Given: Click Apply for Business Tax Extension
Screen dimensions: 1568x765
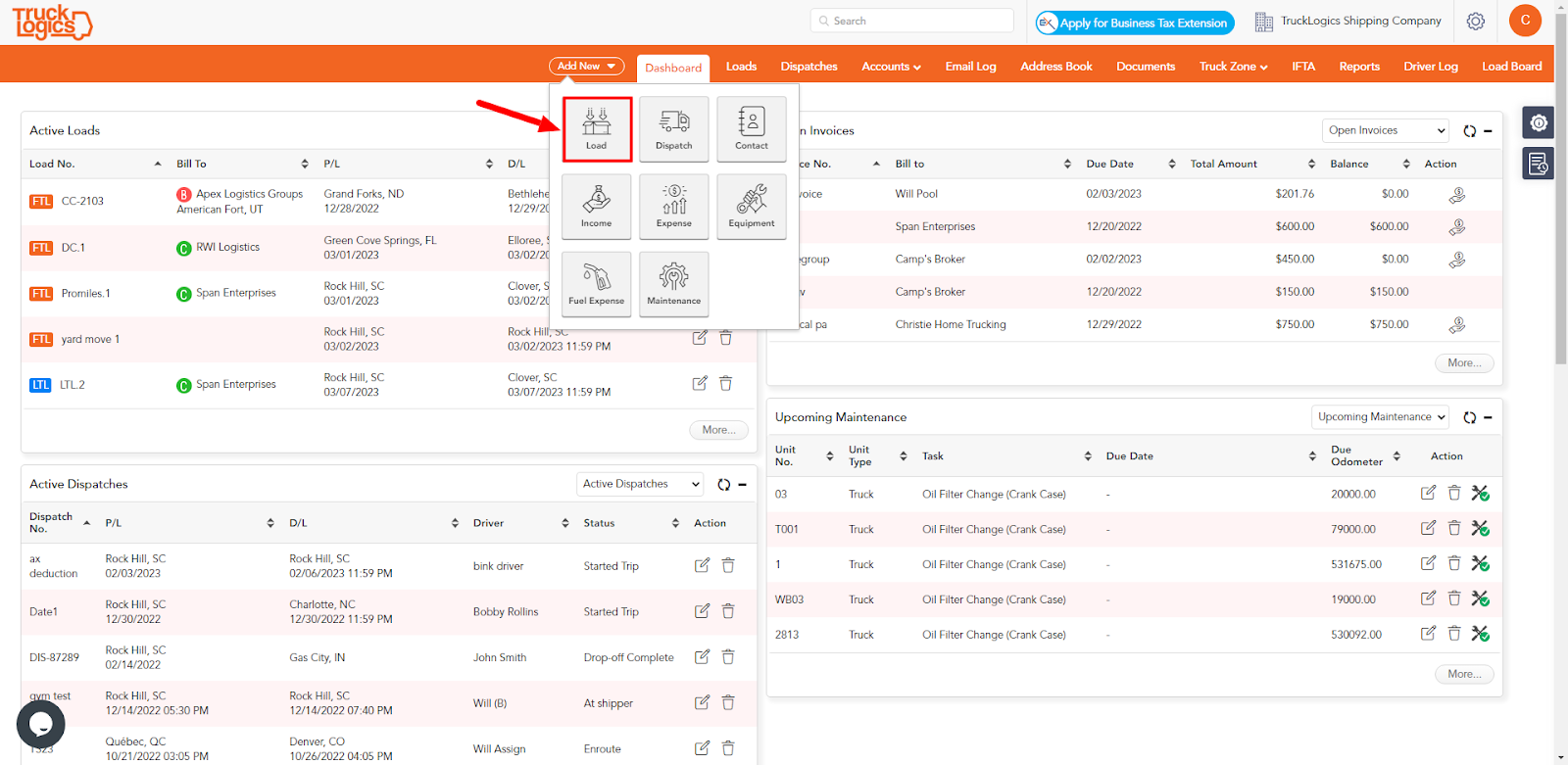Looking at the screenshot, I should 1135,23.
